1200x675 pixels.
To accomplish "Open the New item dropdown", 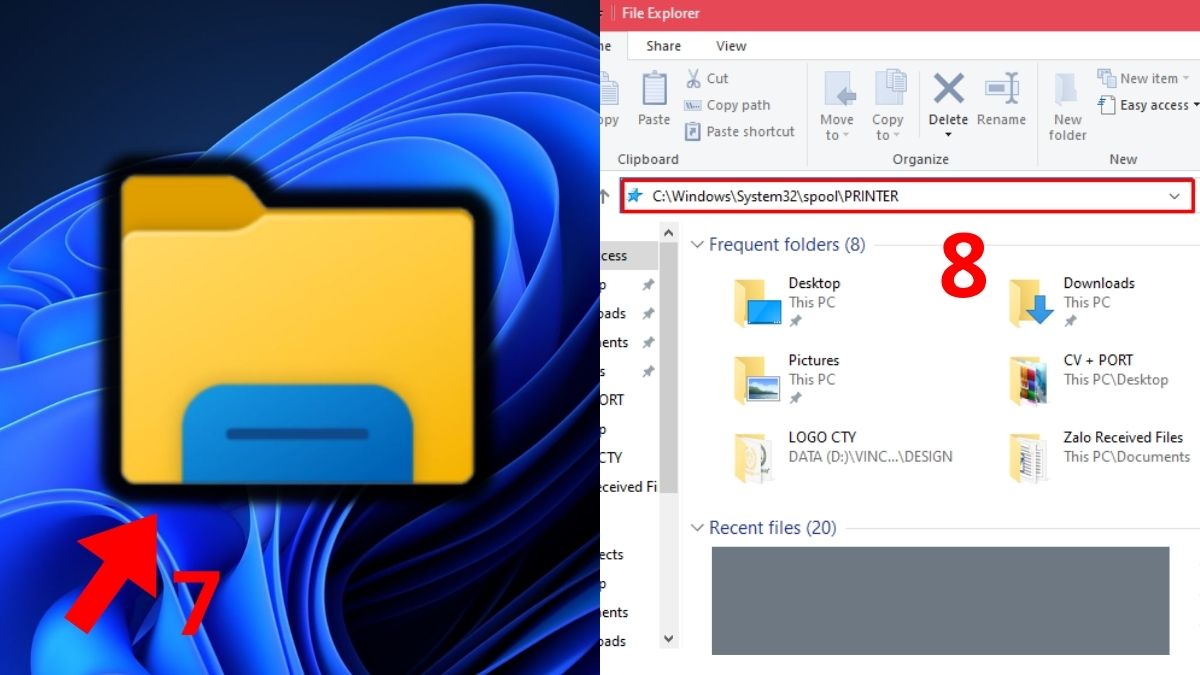I will click(x=1143, y=78).
